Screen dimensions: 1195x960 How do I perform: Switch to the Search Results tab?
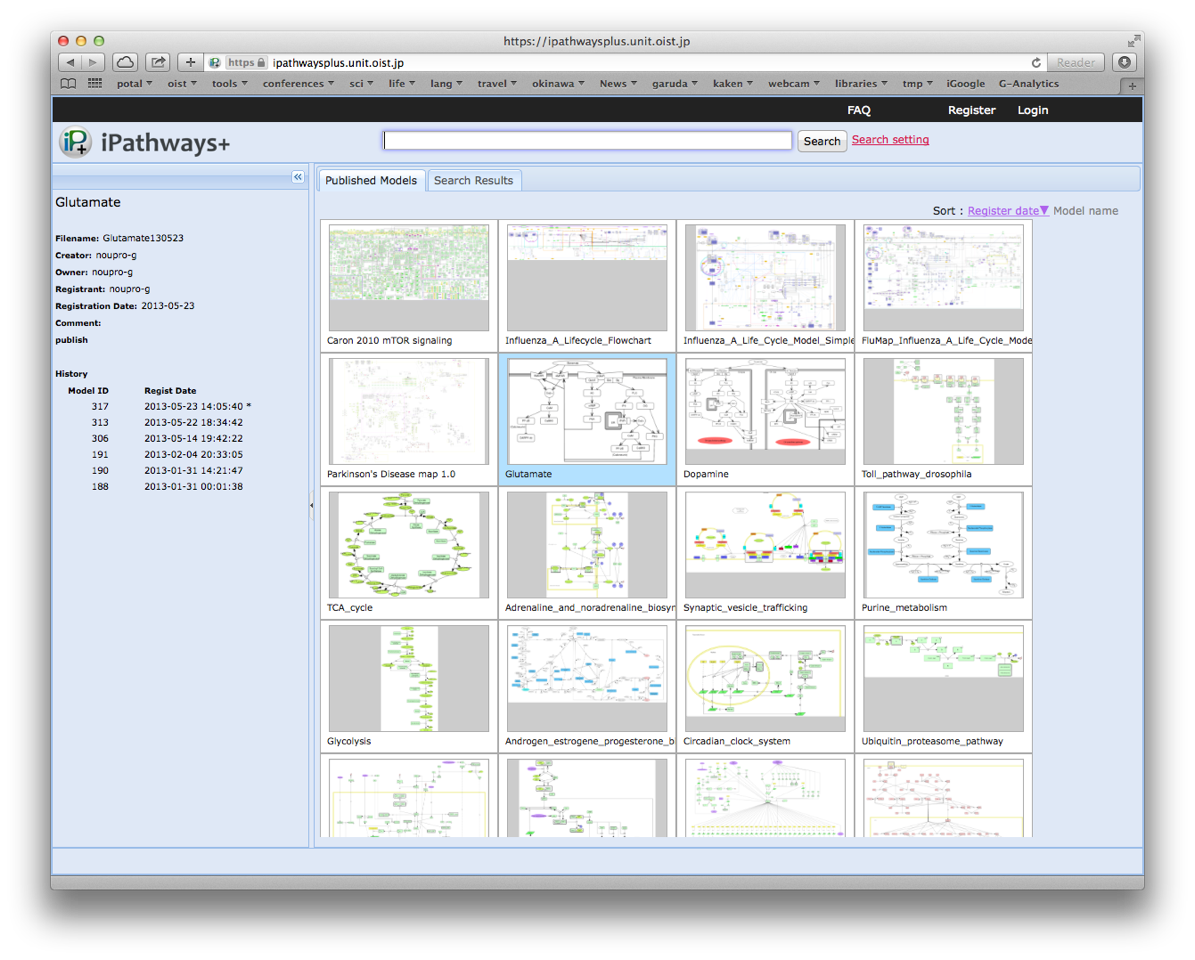(x=473, y=180)
